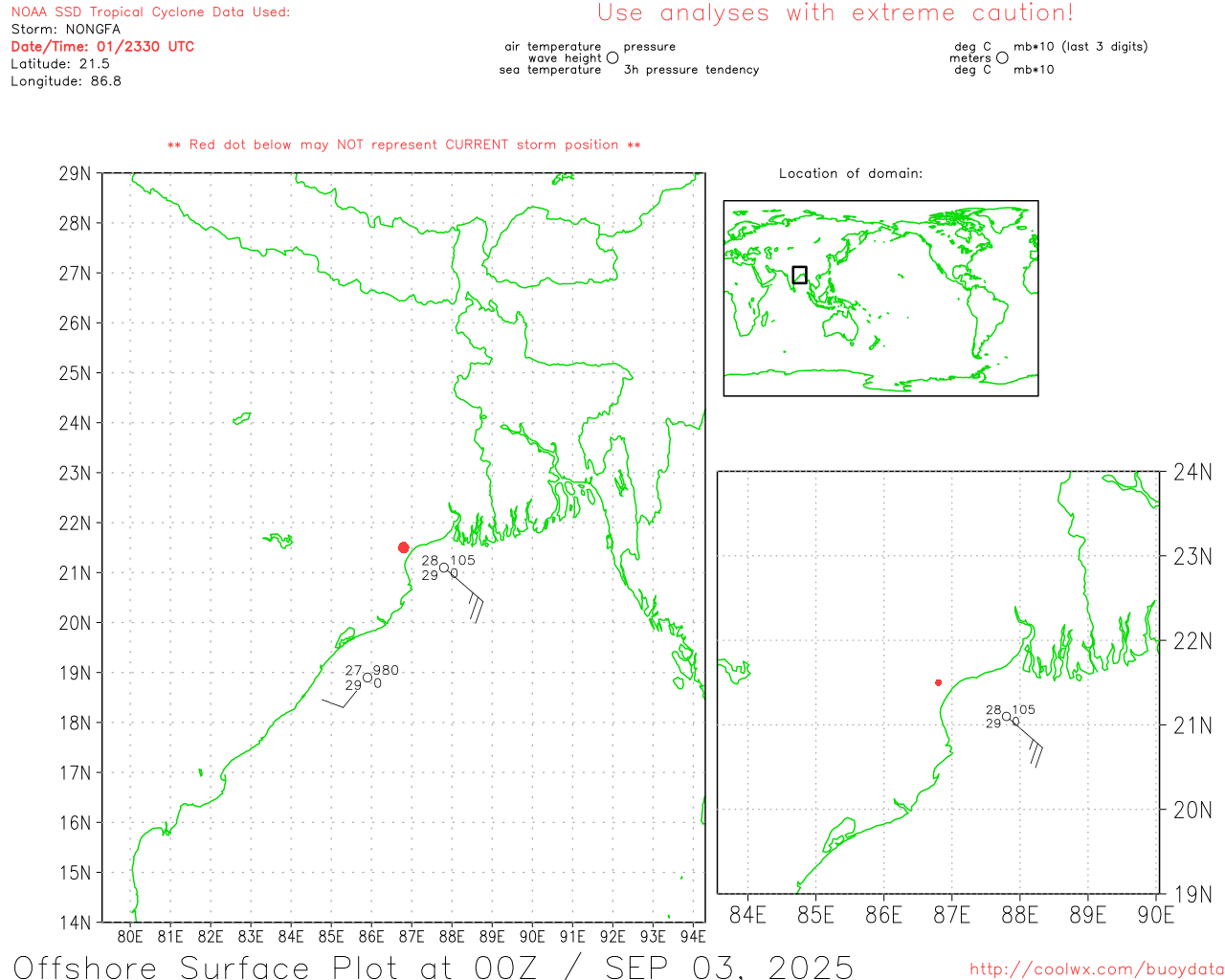1225x980 pixels.
Task: Click the large red storm dot on main map
Action: (x=403, y=547)
